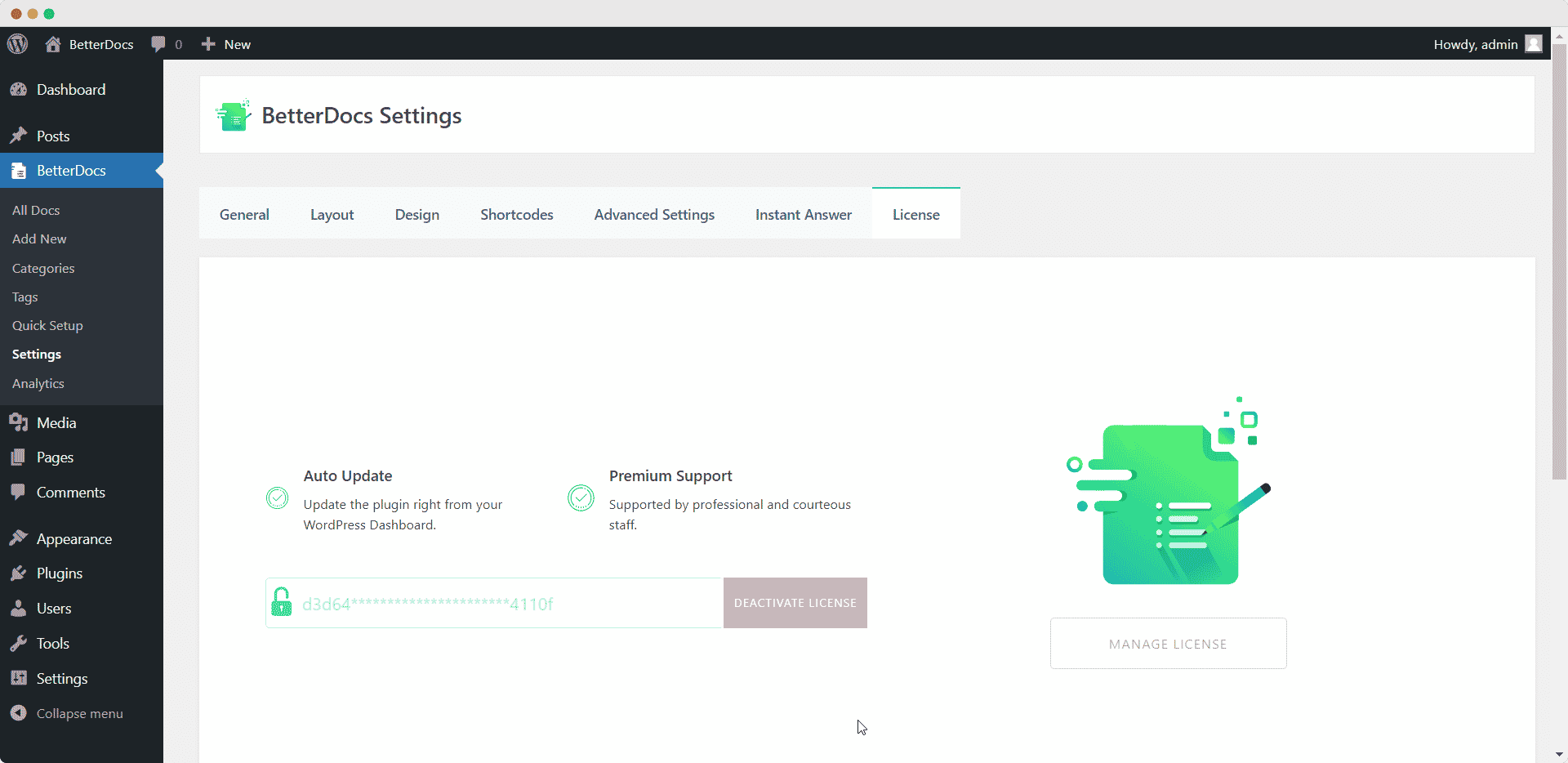This screenshot has height=763, width=1568.
Task: Click the Appearance paintbrush icon
Action: (19, 538)
